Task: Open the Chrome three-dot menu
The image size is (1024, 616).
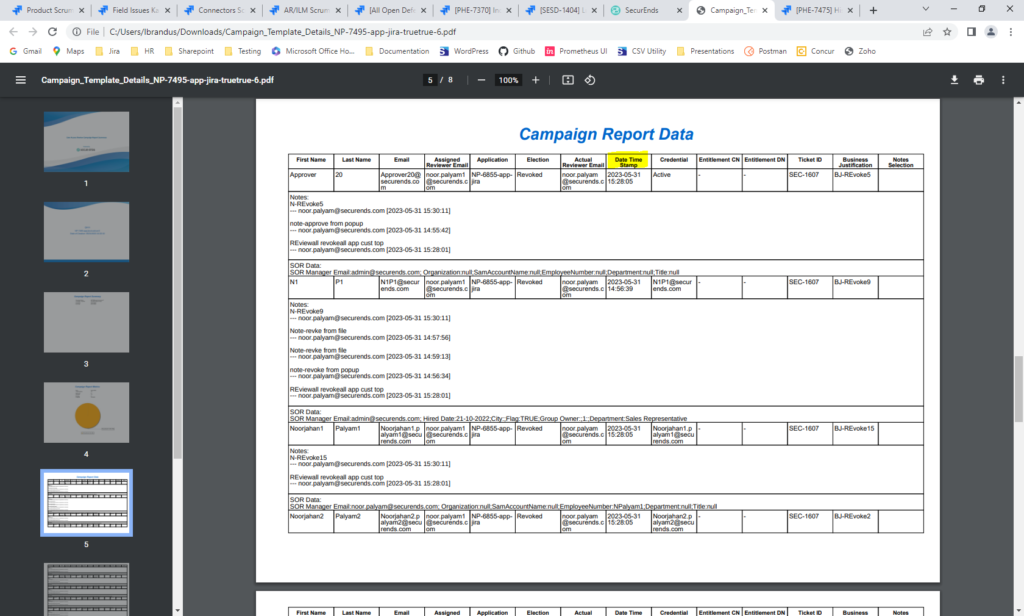Action: click(1010, 31)
